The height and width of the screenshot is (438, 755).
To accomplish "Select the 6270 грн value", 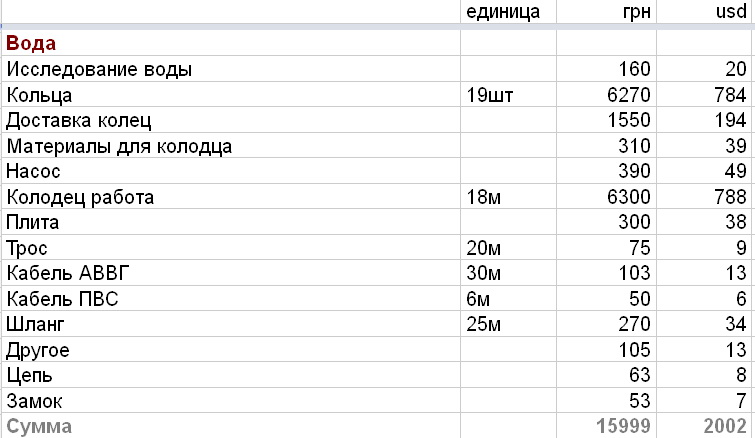I will (606, 94).
